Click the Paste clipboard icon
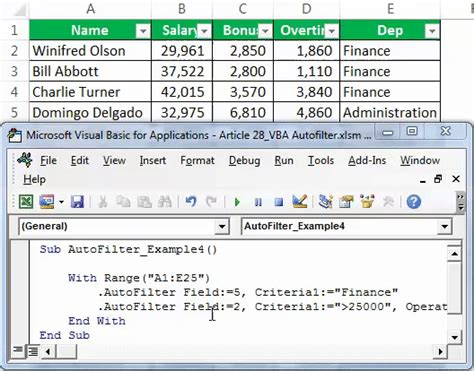The image size is (474, 371). (145, 202)
